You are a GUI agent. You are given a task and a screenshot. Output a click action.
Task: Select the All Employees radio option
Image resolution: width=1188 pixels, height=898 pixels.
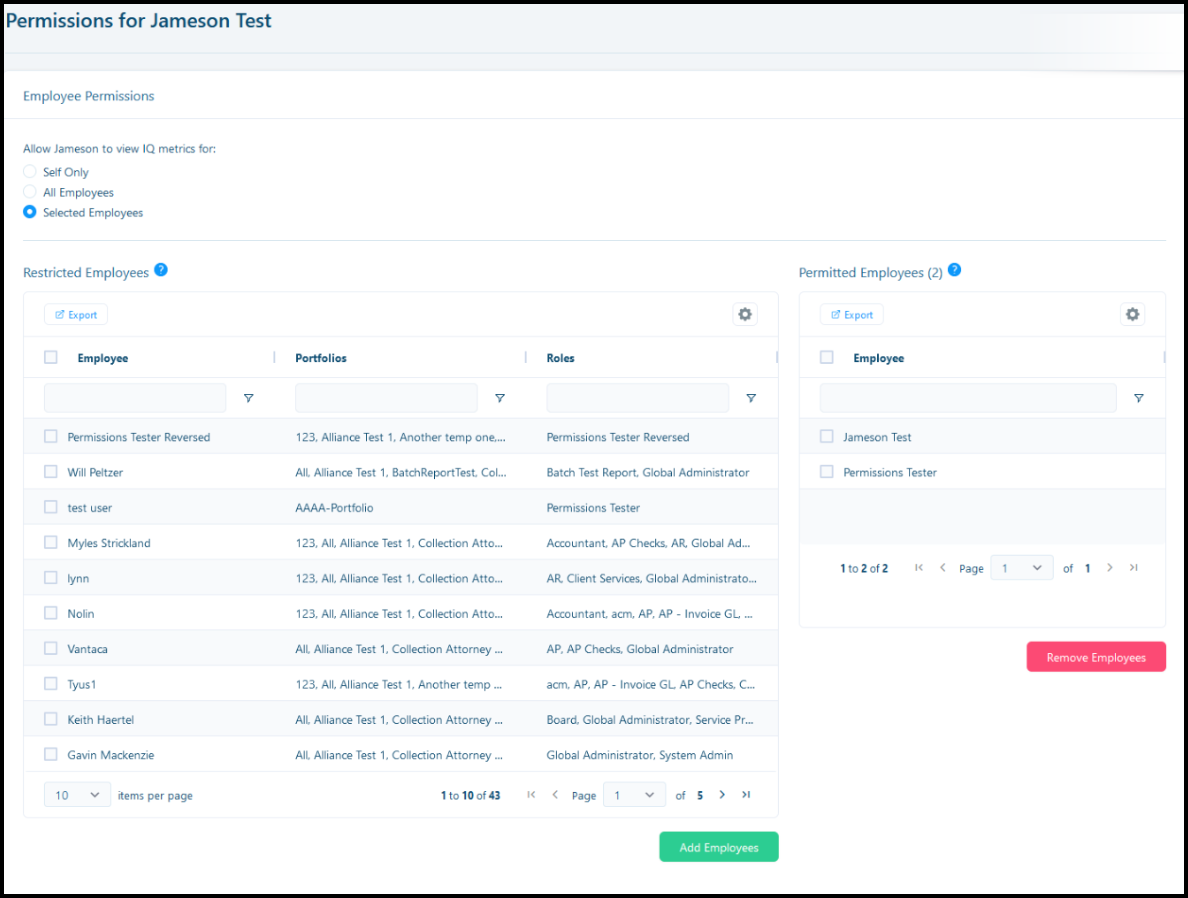pyautogui.click(x=30, y=192)
